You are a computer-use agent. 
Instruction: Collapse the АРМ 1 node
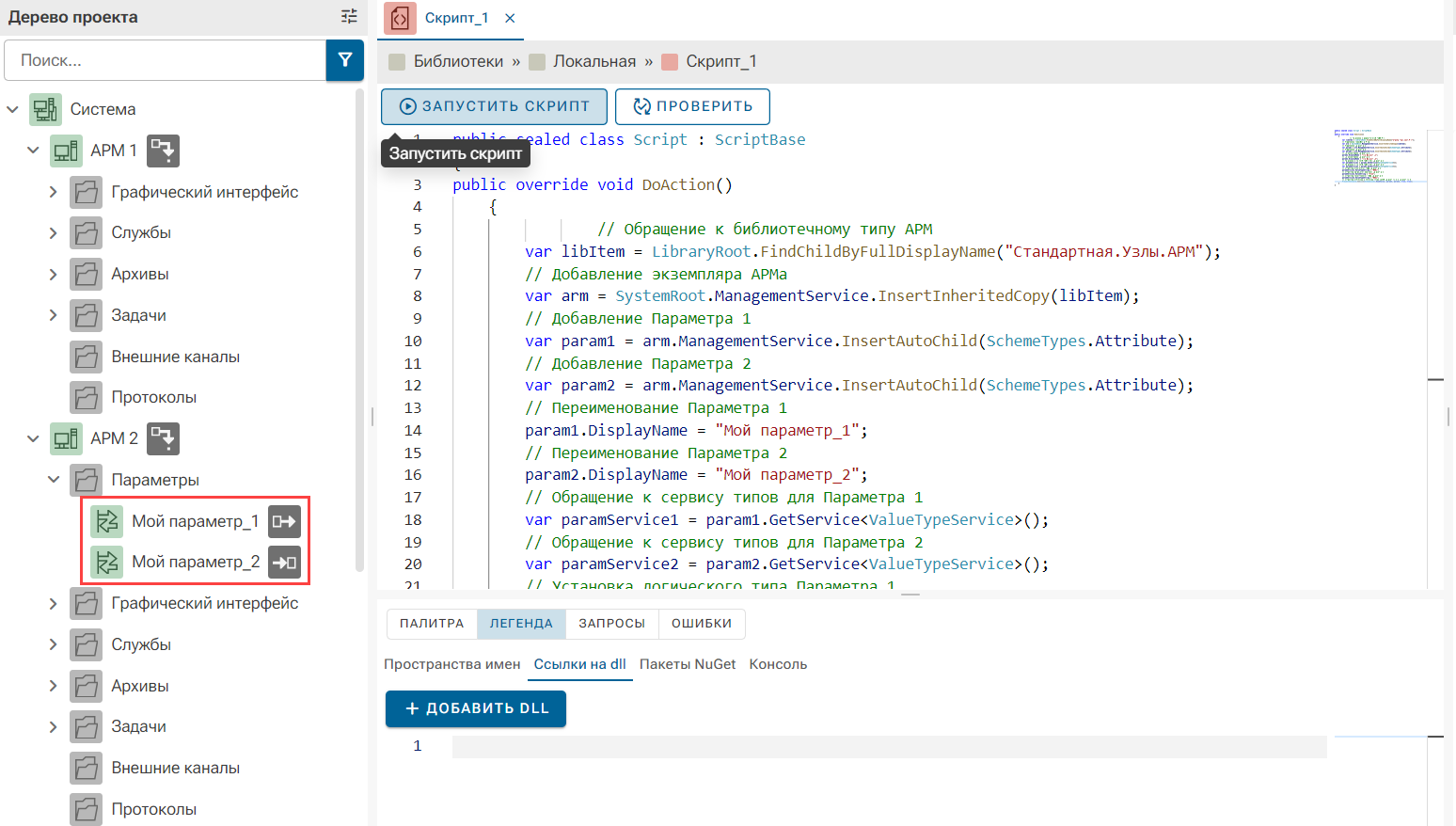click(x=33, y=151)
